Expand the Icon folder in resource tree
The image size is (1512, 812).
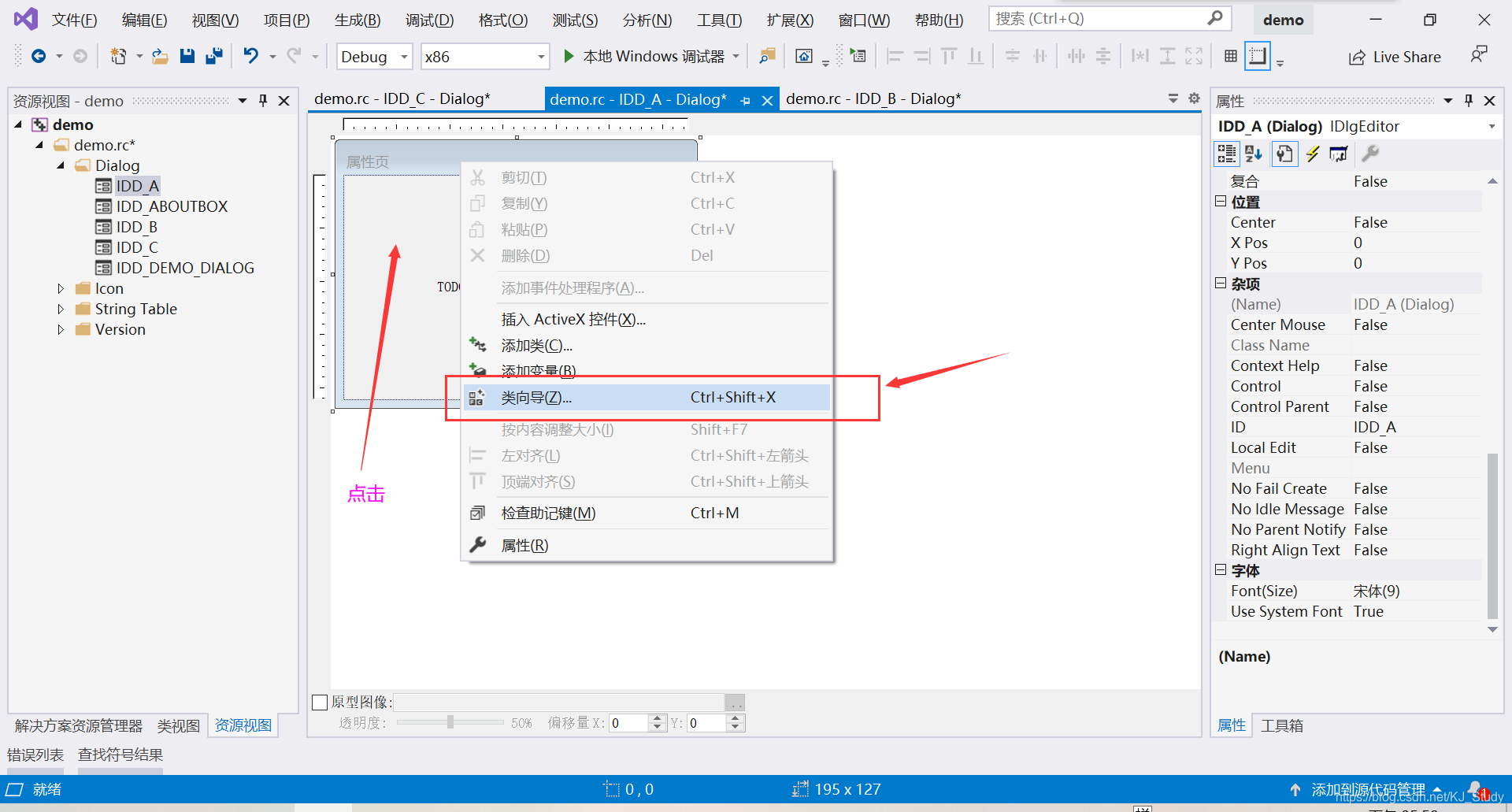pyautogui.click(x=61, y=288)
